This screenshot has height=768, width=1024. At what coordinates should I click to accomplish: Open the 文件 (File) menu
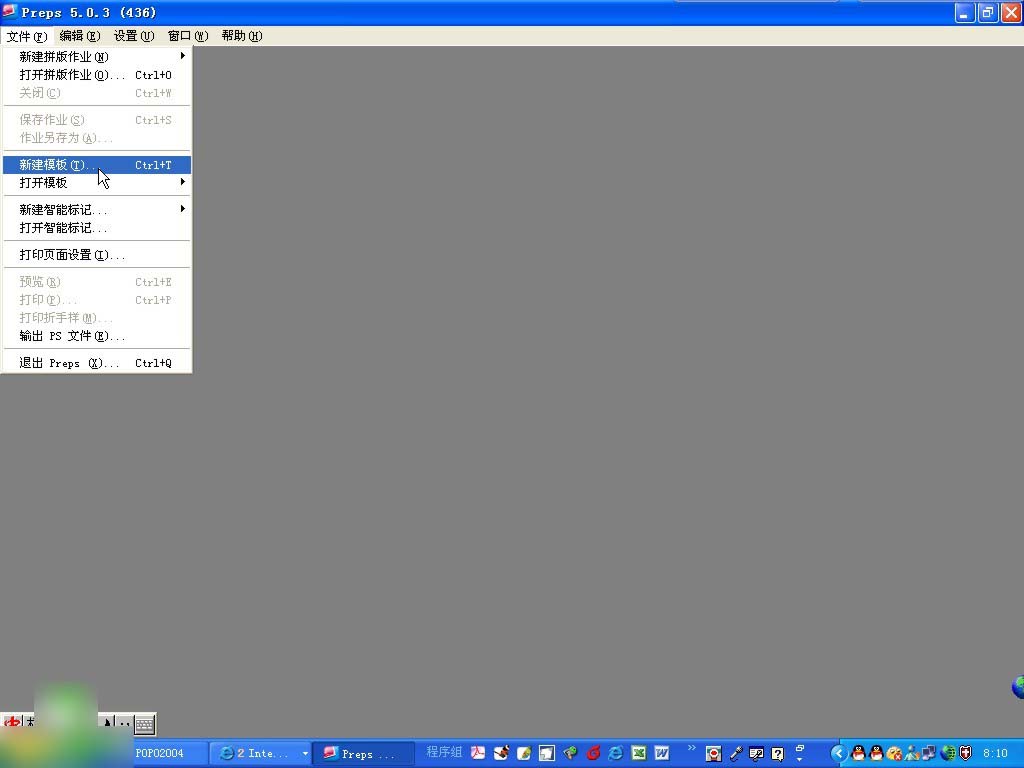(x=27, y=36)
